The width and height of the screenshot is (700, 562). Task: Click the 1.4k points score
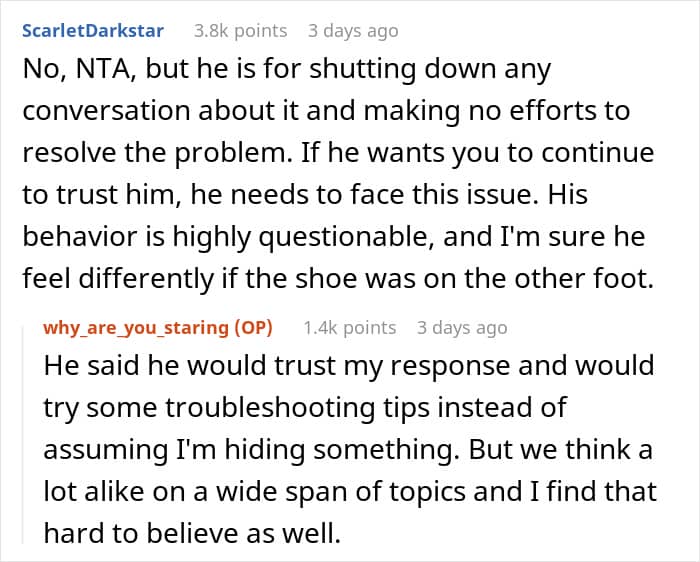pyautogui.click(x=350, y=328)
